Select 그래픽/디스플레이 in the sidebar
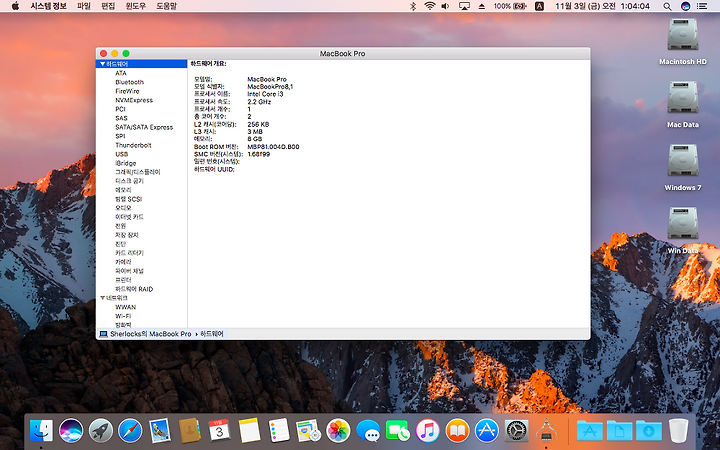720x450 pixels. pyautogui.click(x=138, y=172)
